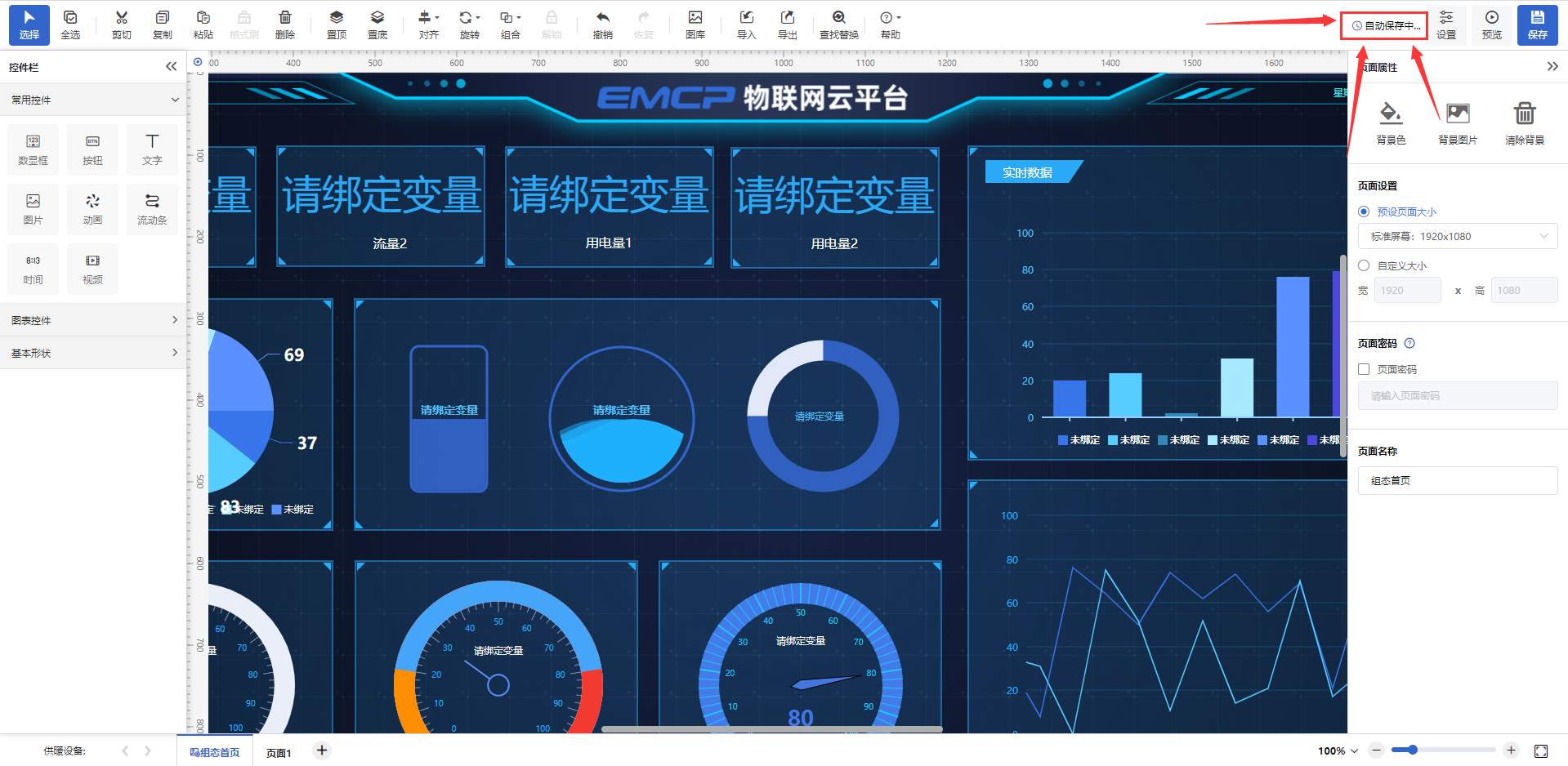Screen dimensions: 1568x766
Task: Click the blue 保存 save button
Action: pyautogui.click(x=1538, y=24)
